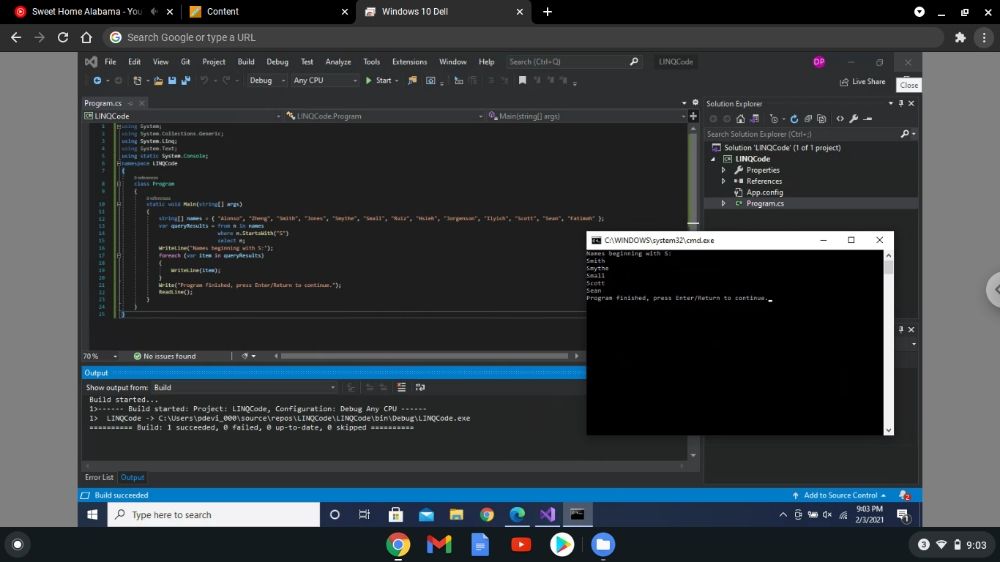
Task: Click Solution Explorer Home icon
Action: coord(740,119)
